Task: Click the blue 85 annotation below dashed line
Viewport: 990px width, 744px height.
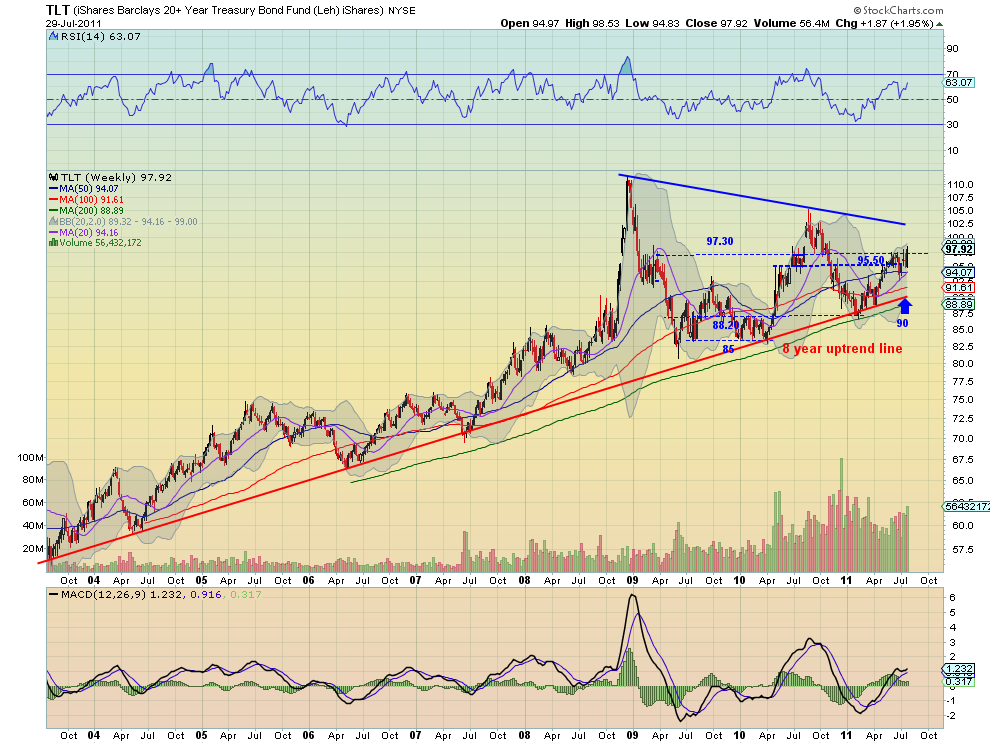Action: click(728, 349)
